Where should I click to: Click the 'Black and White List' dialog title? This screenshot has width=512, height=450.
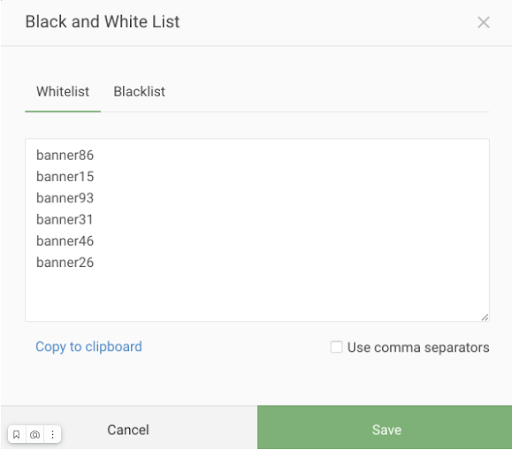point(102,22)
